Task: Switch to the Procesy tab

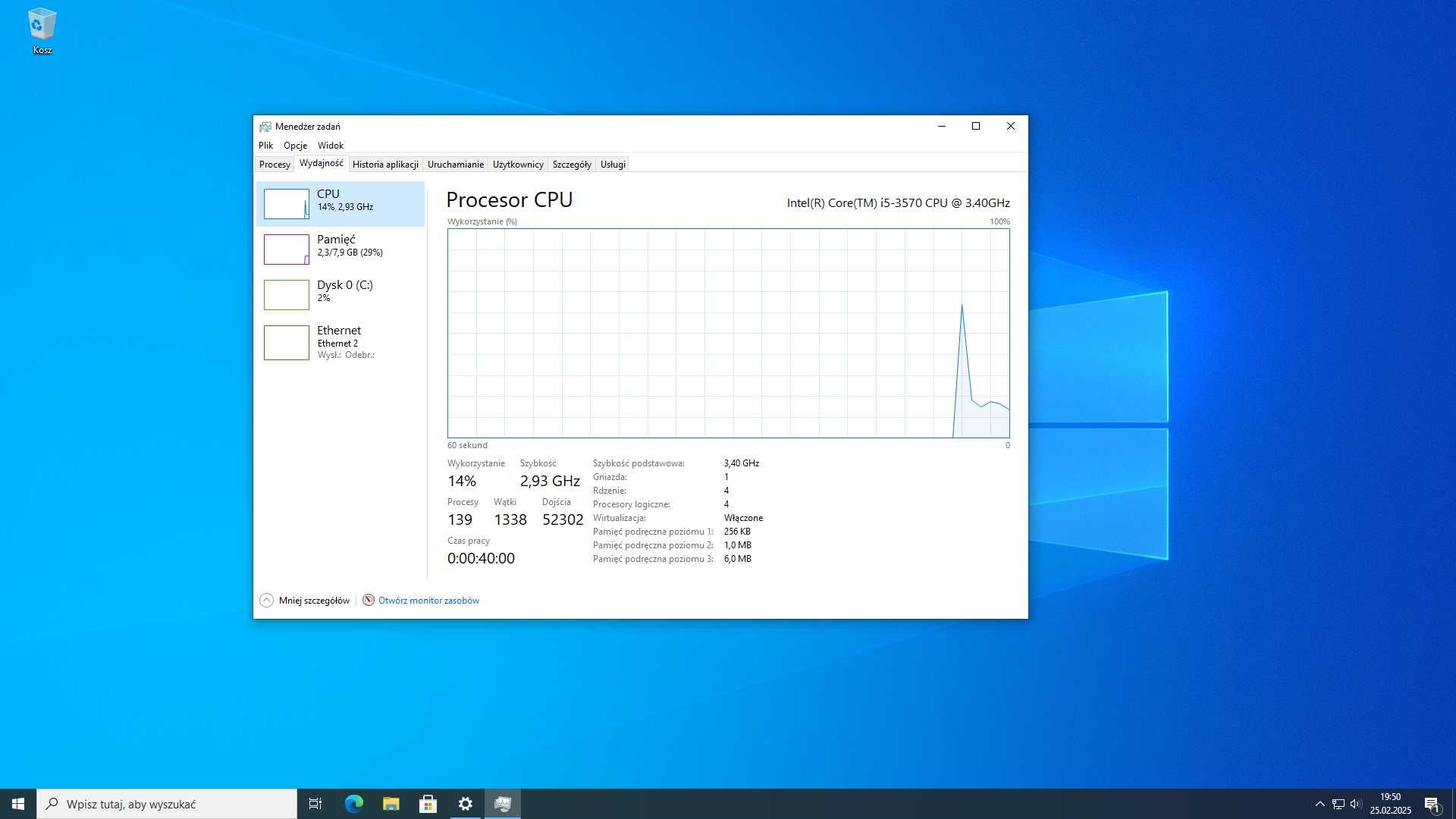Action: 275,165
